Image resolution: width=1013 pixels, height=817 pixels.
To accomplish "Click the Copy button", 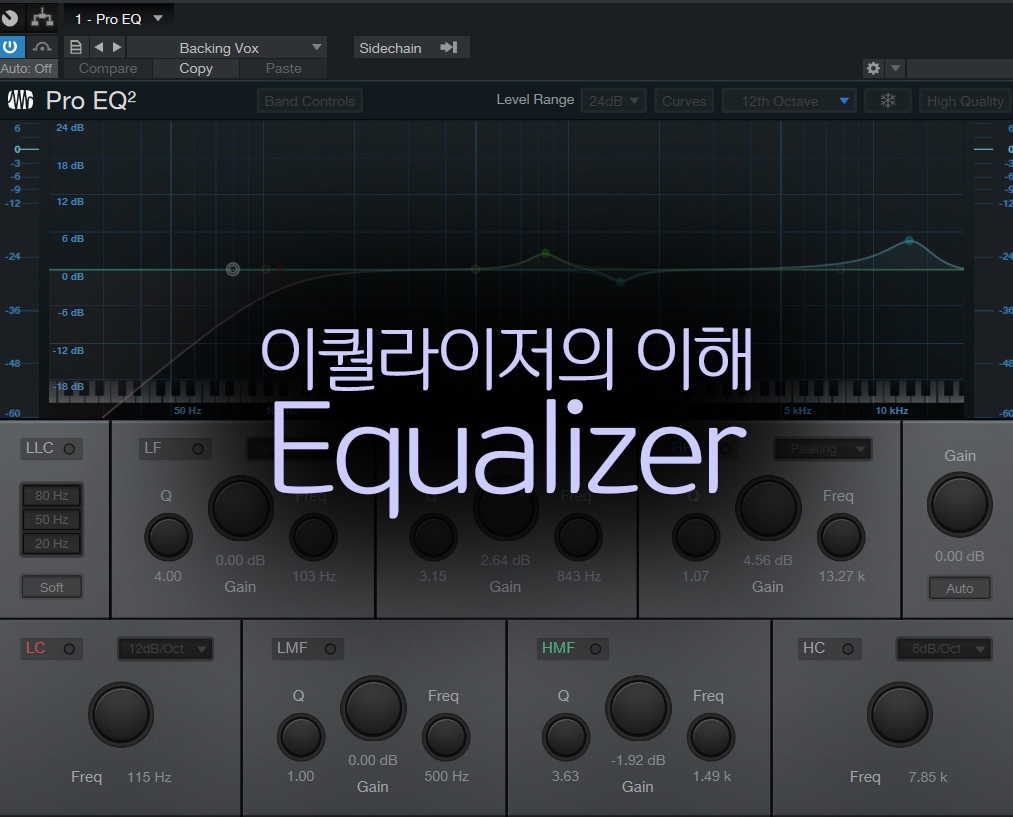I will click(x=196, y=68).
